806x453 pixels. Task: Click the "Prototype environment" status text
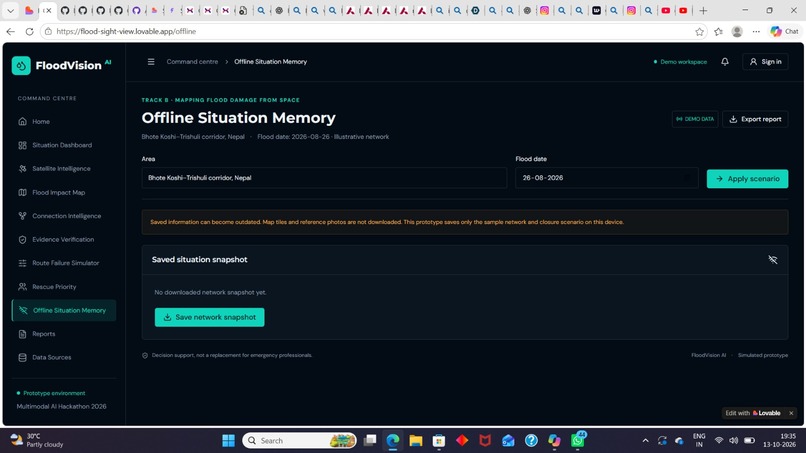coord(54,393)
